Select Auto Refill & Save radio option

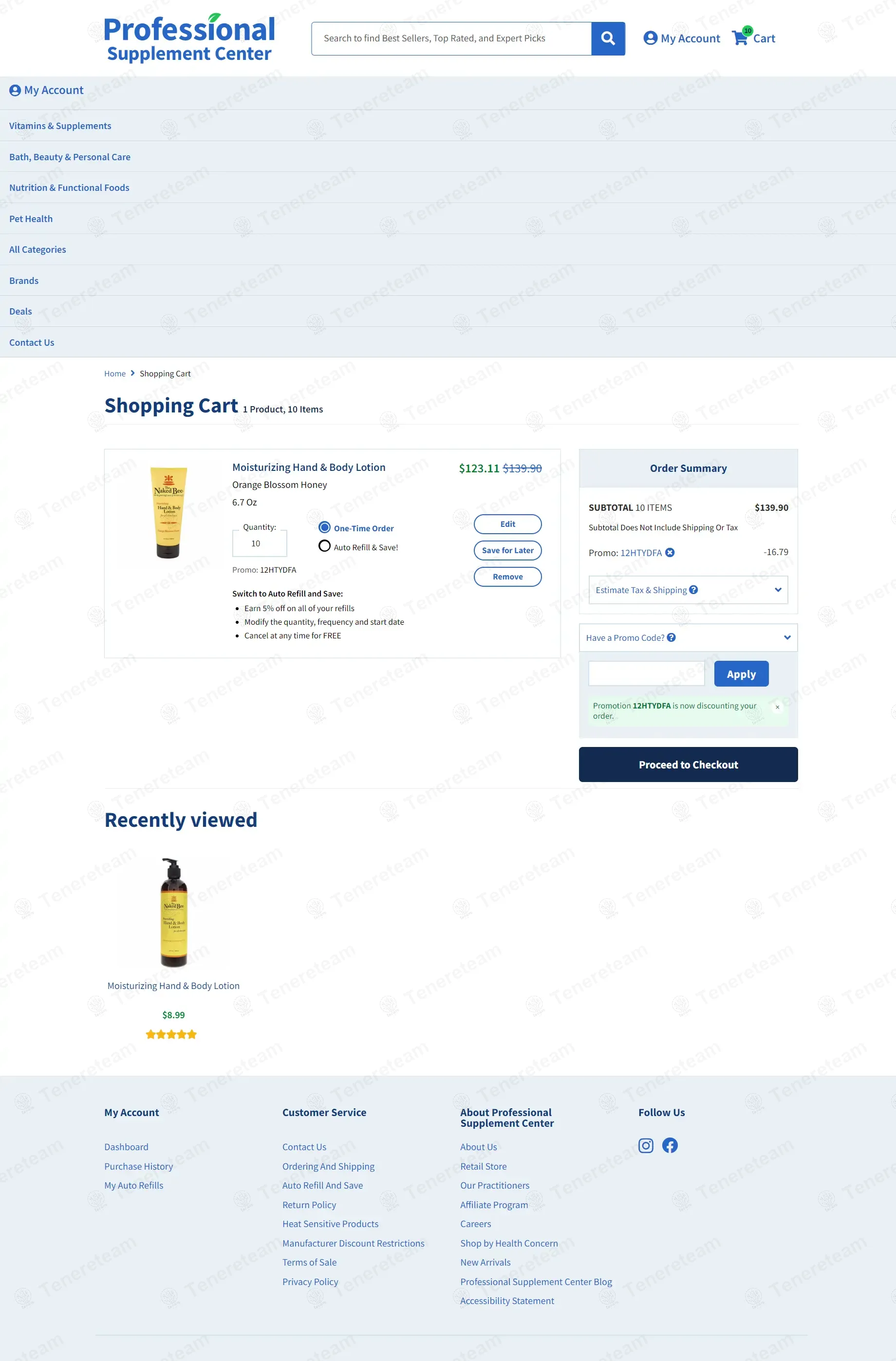point(324,546)
